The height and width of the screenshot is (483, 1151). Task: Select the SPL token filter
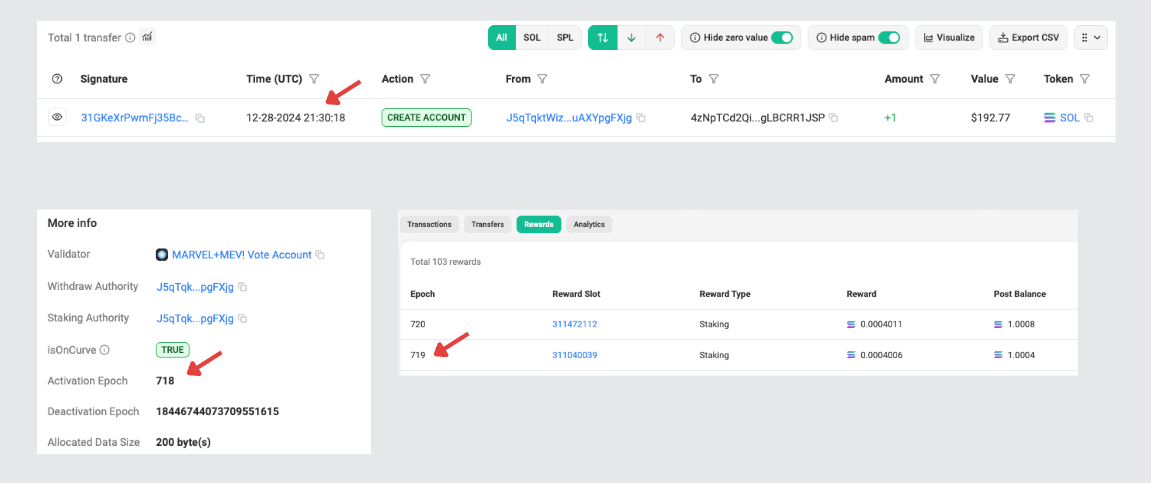point(565,37)
